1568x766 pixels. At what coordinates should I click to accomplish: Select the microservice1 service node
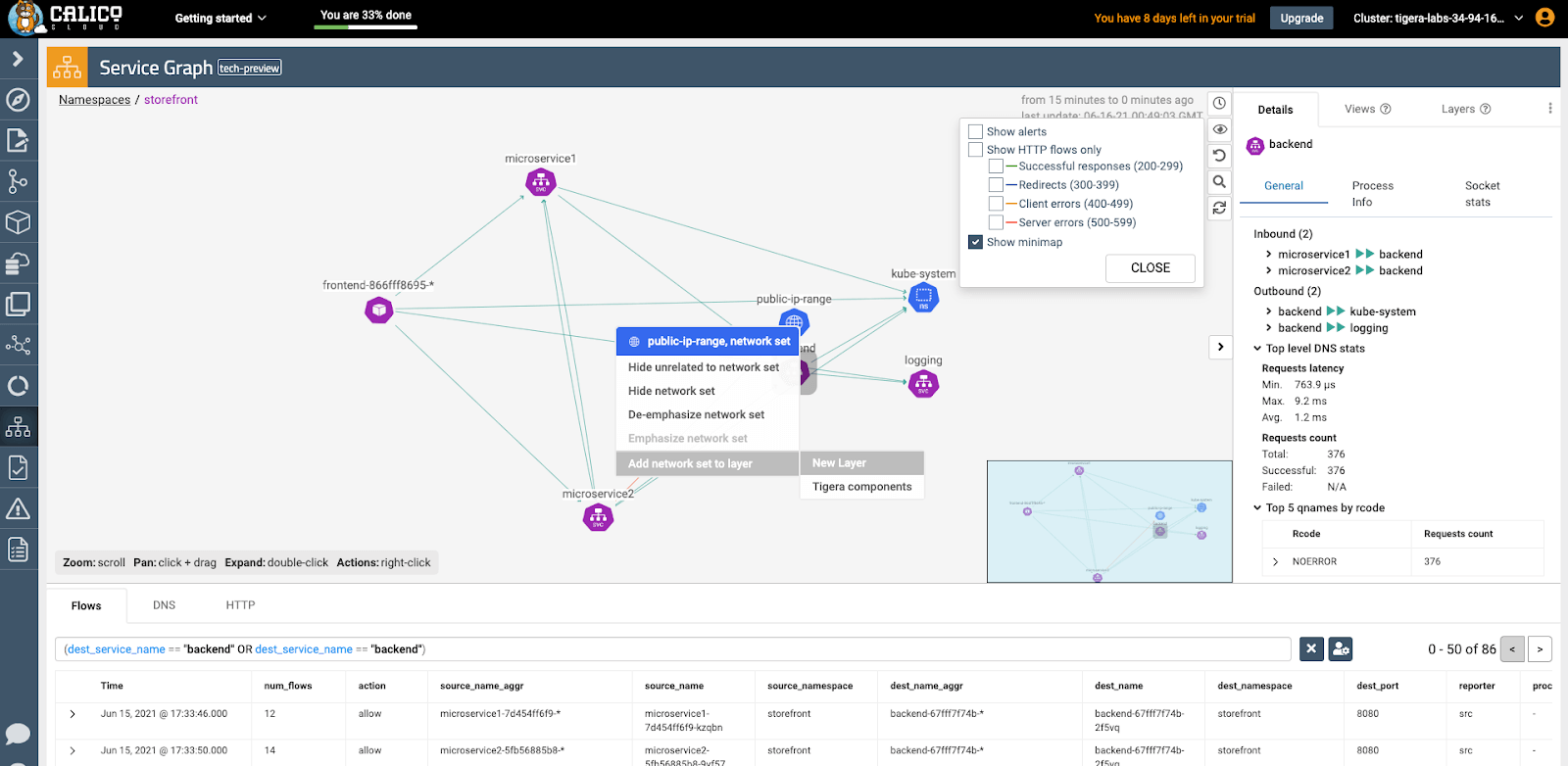[541, 182]
